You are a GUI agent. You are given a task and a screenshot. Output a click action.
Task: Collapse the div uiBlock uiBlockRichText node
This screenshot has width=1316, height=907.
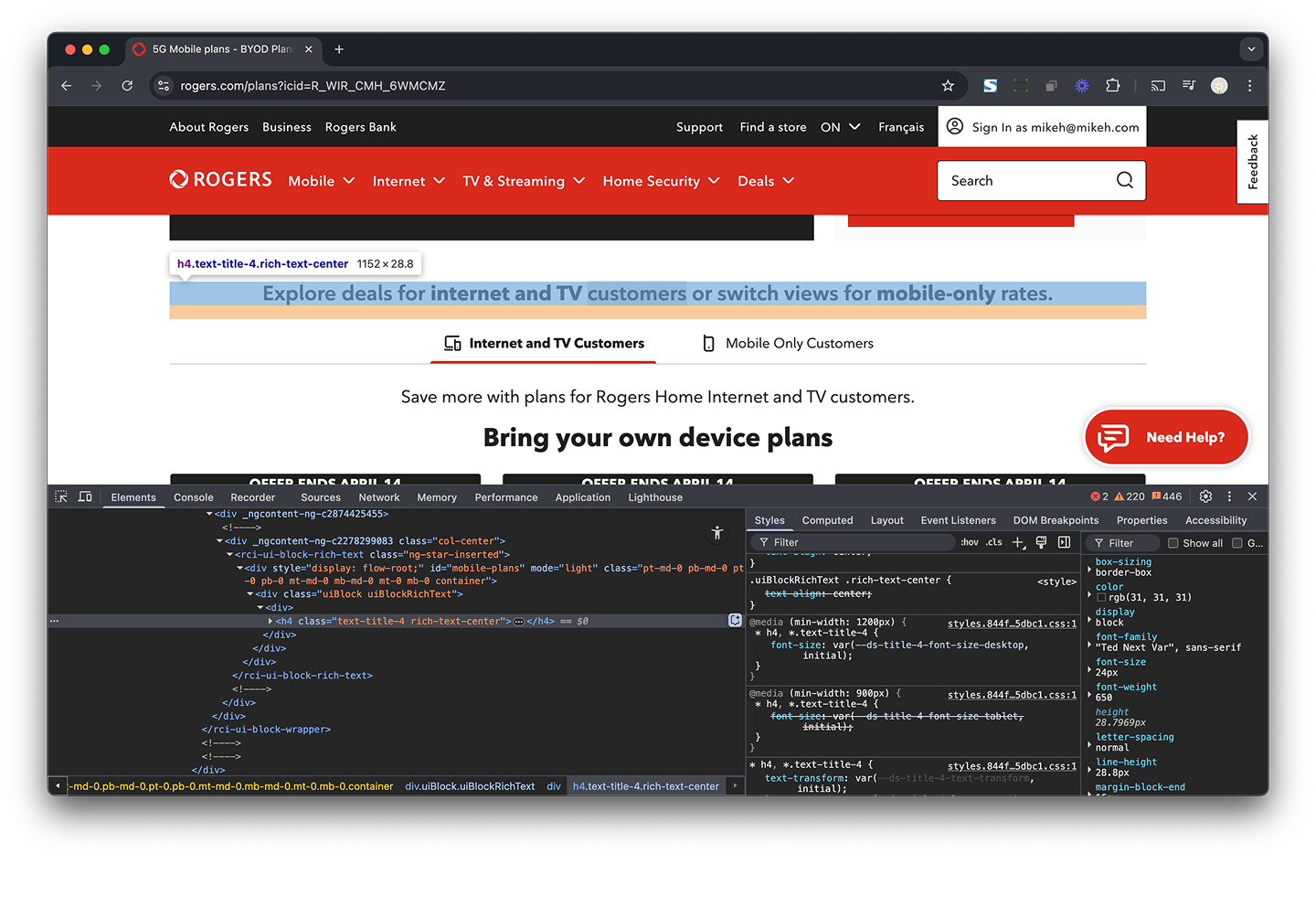click(250, 594)
